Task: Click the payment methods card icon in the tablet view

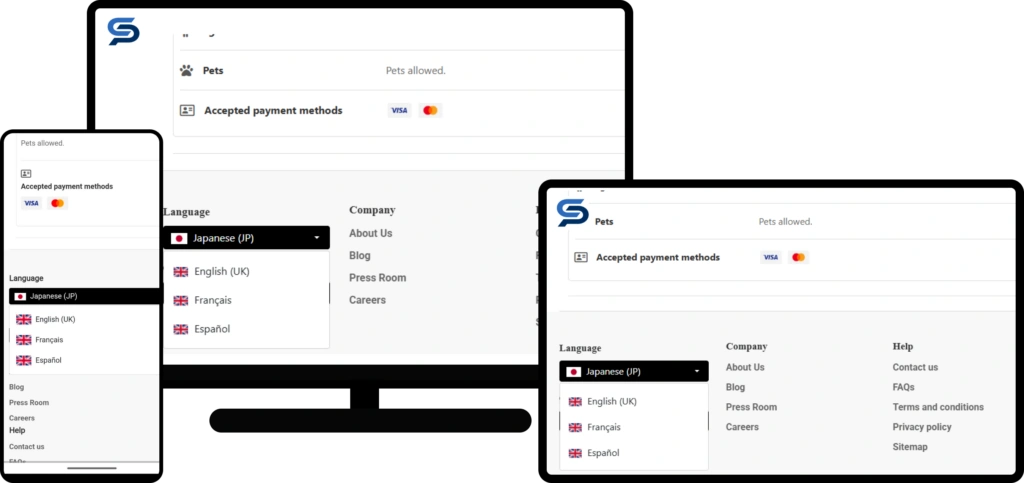Action: [x=581, y=257]
